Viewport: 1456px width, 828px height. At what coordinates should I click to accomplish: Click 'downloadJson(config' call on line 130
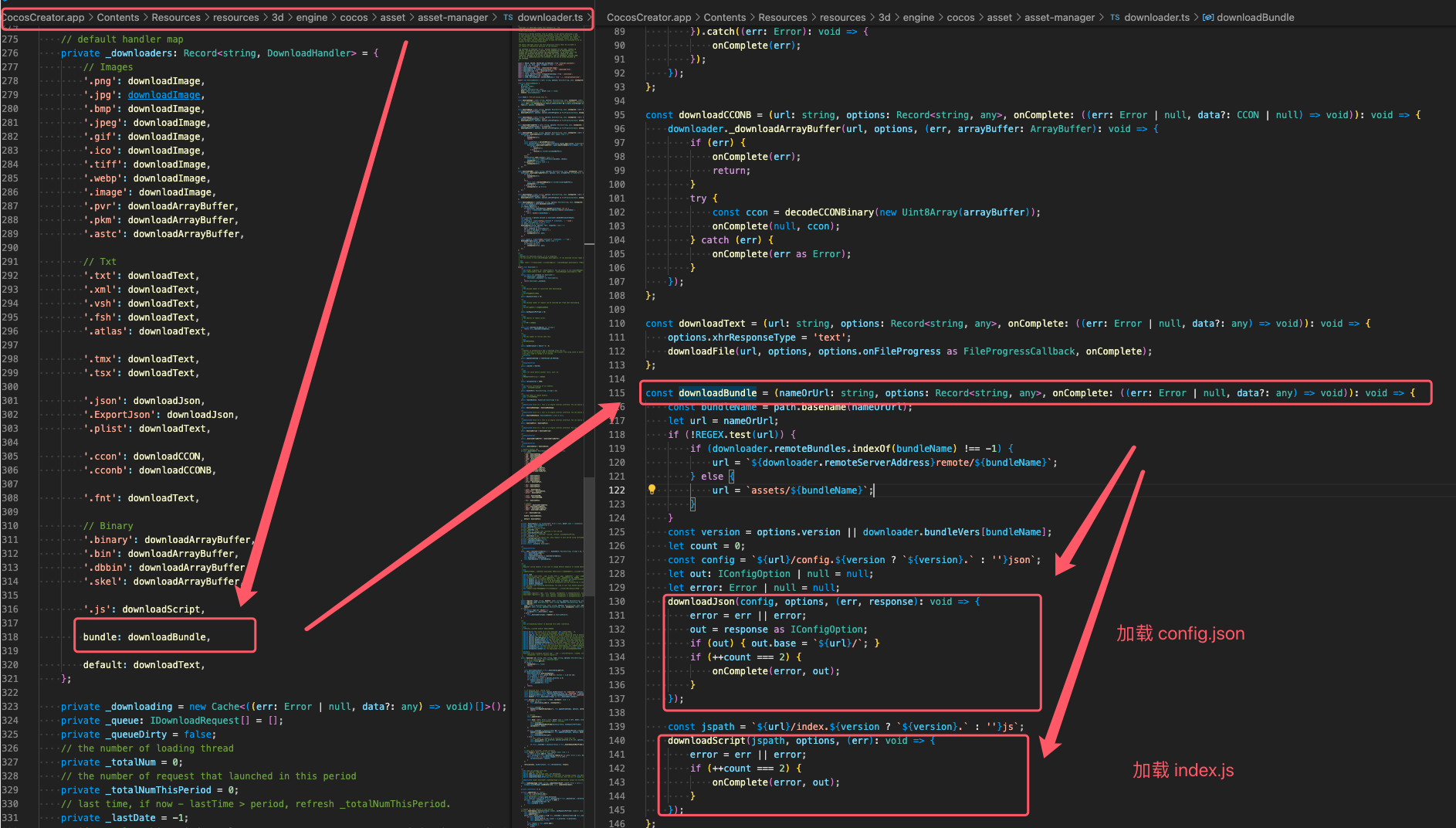(721, 602)
